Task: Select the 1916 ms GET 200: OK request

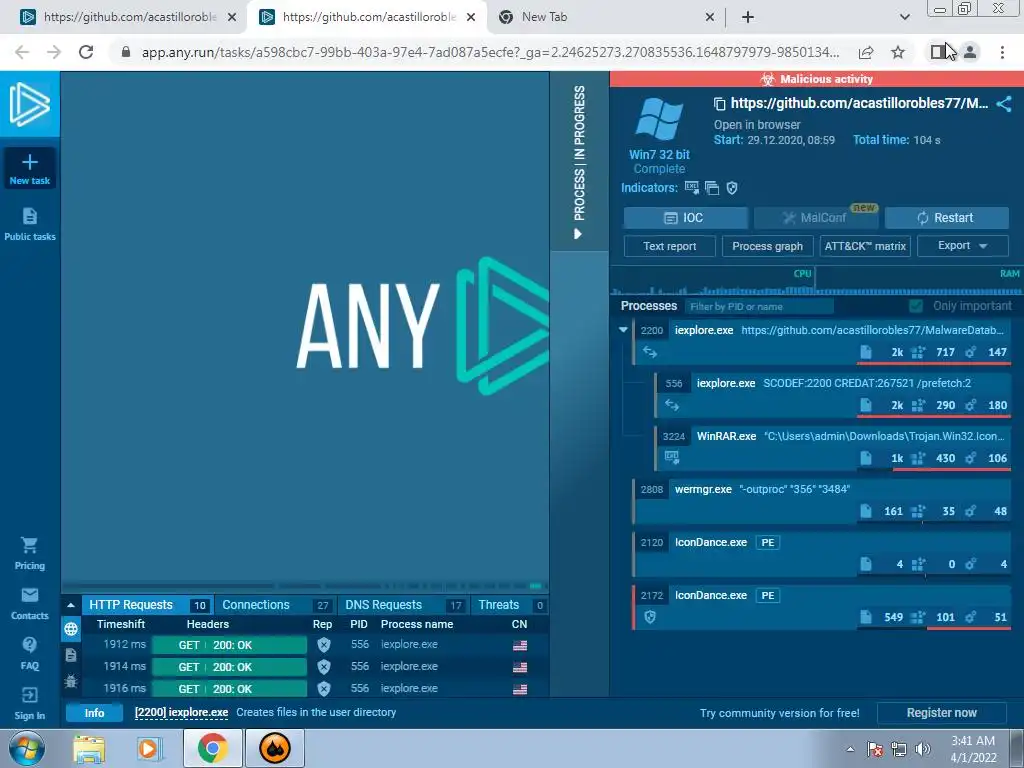Action: 229,689
